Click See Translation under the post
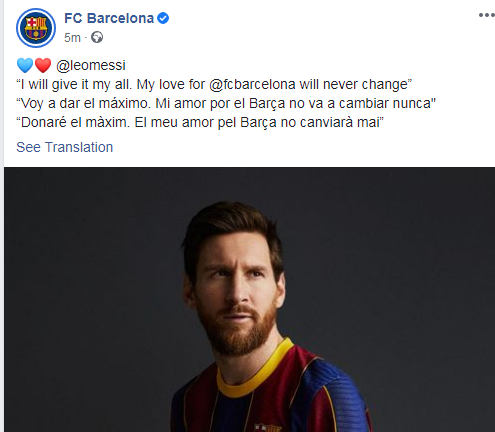 65,147
